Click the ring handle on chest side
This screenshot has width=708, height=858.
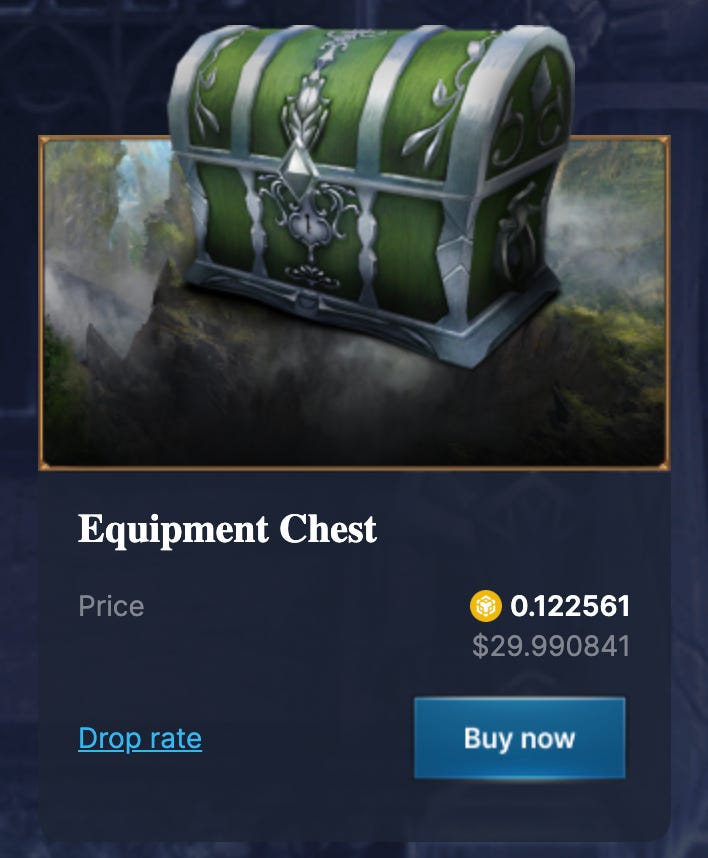[x=518, y=235]
